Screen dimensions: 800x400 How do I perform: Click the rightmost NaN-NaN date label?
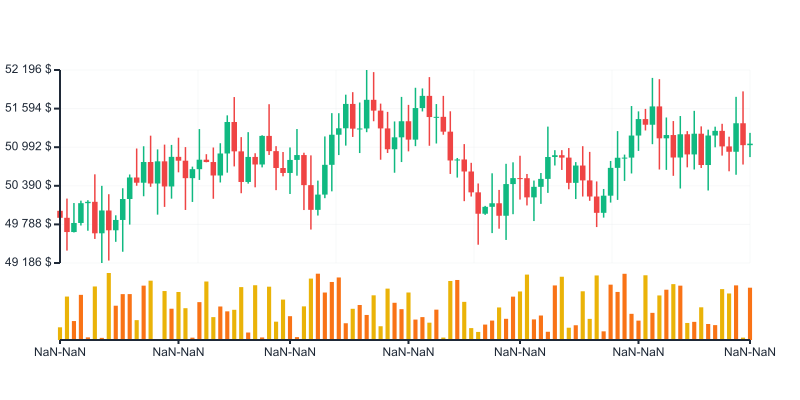click(x=750, y=352)
